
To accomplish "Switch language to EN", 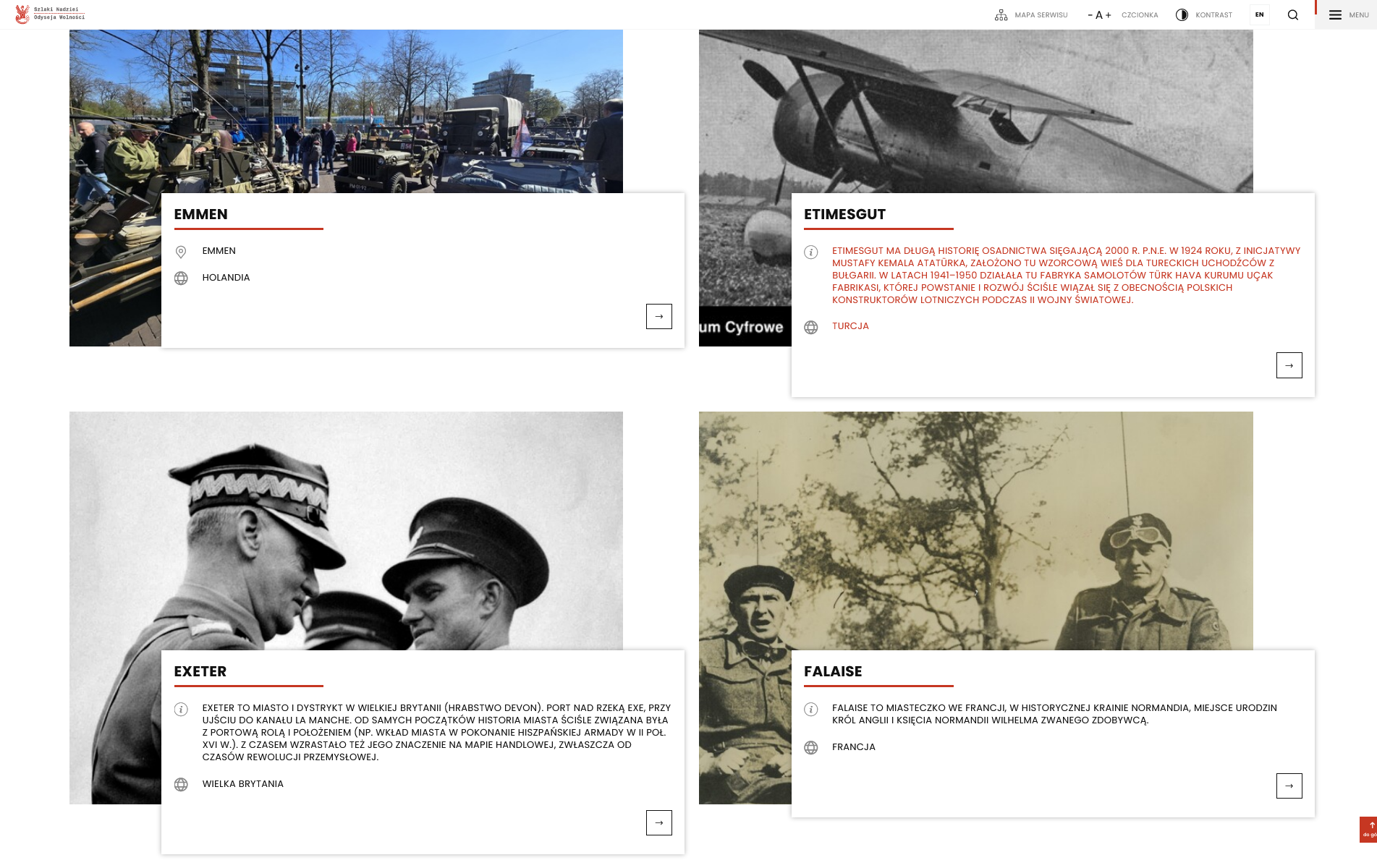I will click(x=1259, y=15).
